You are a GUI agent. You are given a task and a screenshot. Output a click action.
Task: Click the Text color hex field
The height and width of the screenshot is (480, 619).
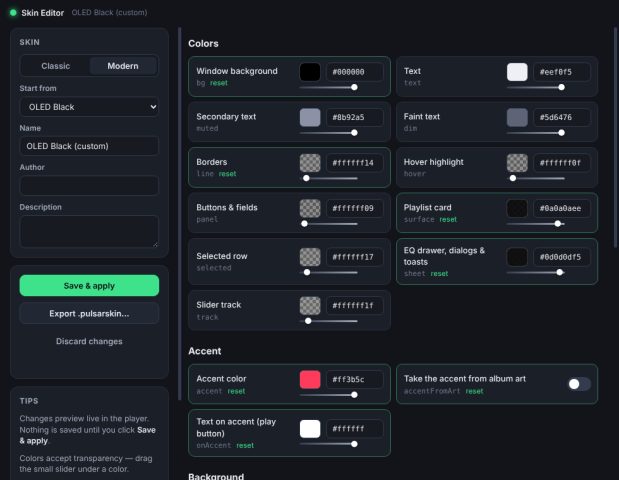(x=562, y=72)
